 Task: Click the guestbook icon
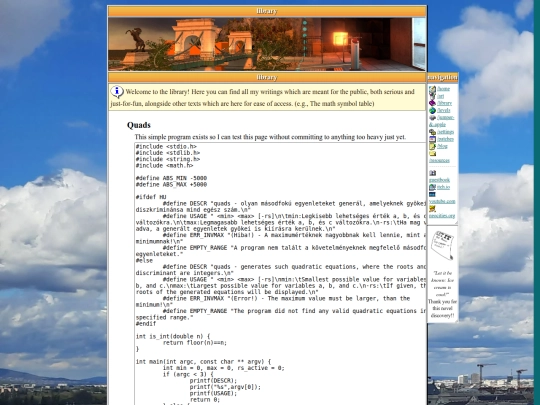click(432, 173)
